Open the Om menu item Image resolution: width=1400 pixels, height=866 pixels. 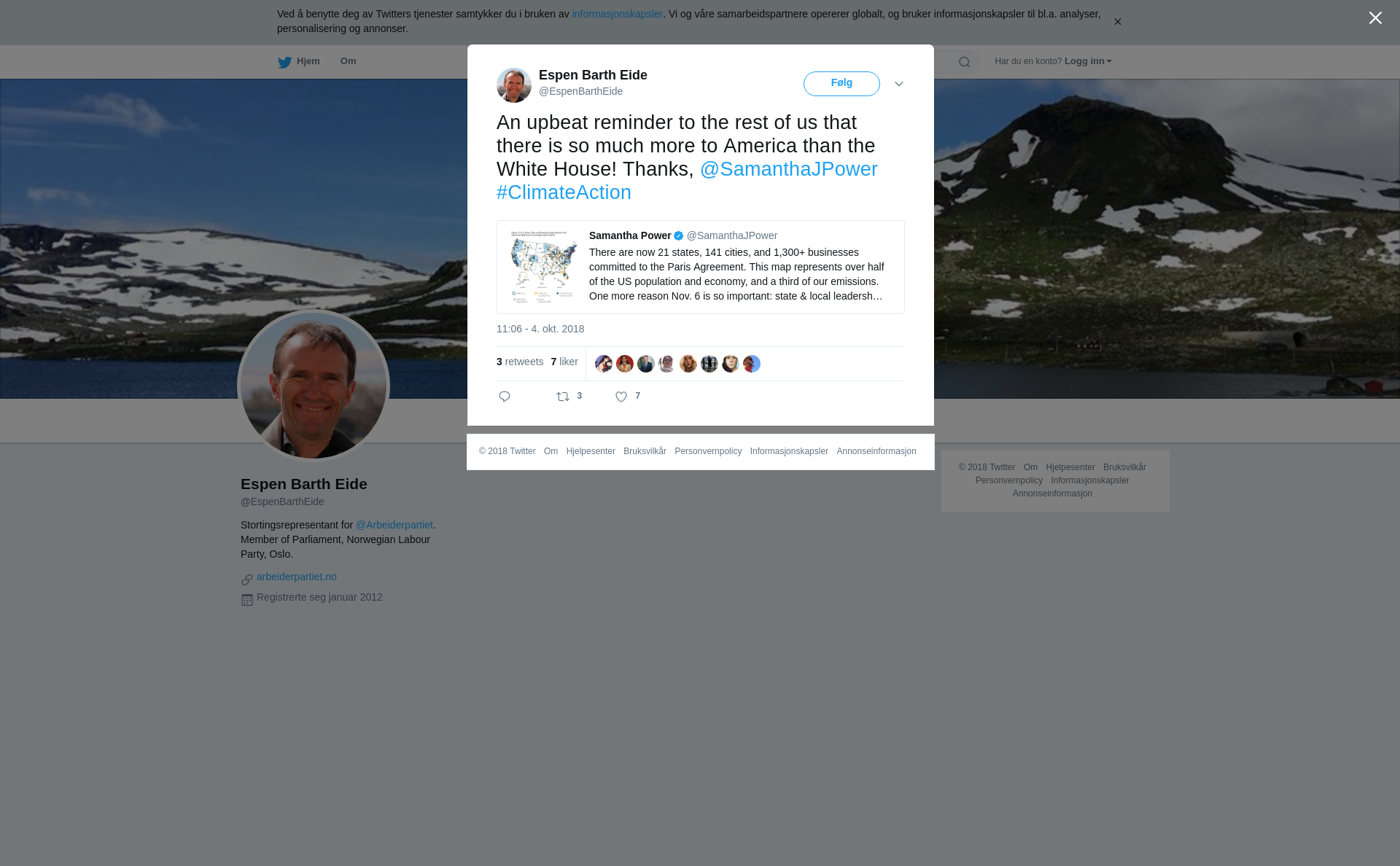coord(348,61)
